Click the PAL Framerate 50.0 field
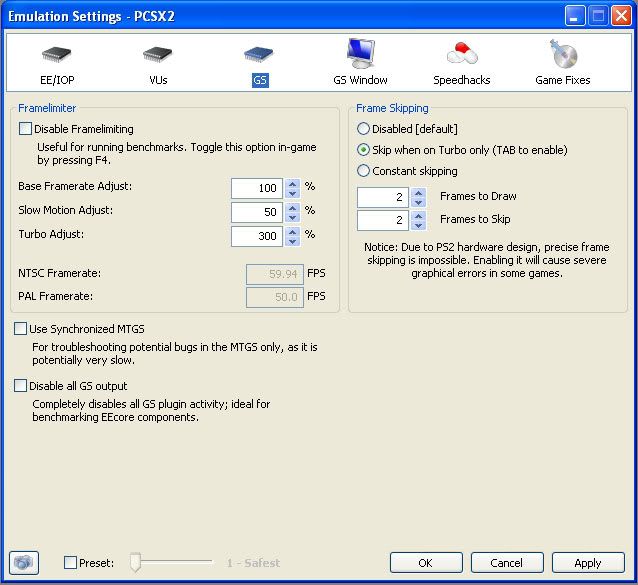638x585 pixels. click(275, 297)
